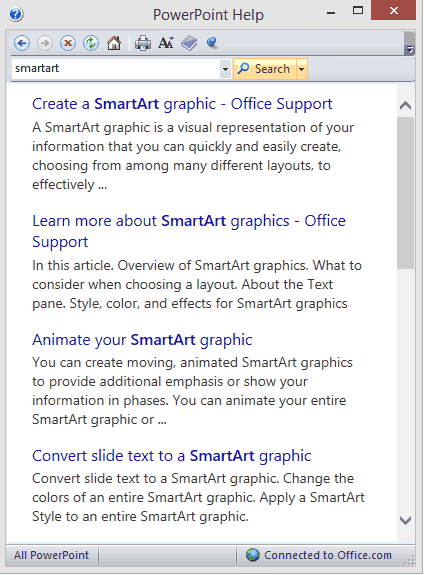Go to the Help home page
This screenshot has width=425, height=575.
point(114,43)
